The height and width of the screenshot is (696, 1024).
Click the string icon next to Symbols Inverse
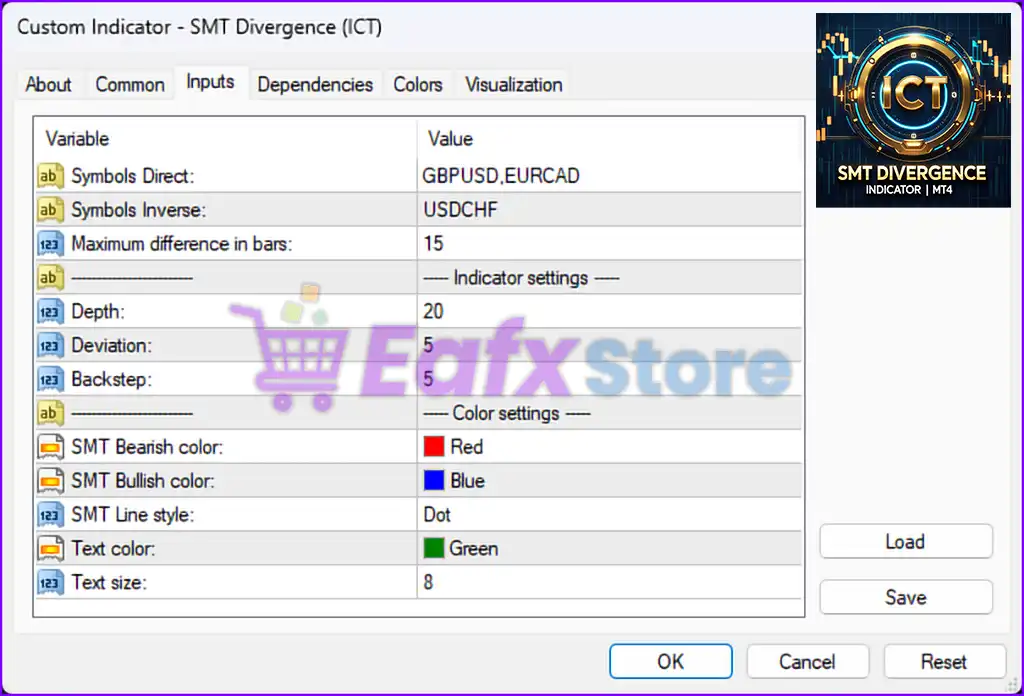[x=50, y=210]
